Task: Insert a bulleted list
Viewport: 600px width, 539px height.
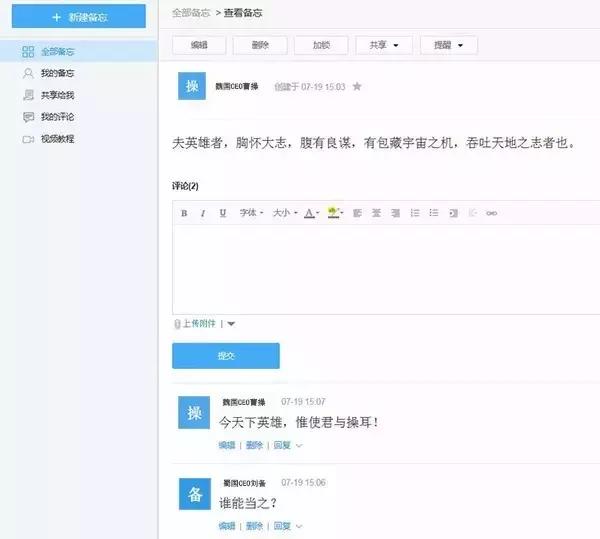Action: [434, 213]
